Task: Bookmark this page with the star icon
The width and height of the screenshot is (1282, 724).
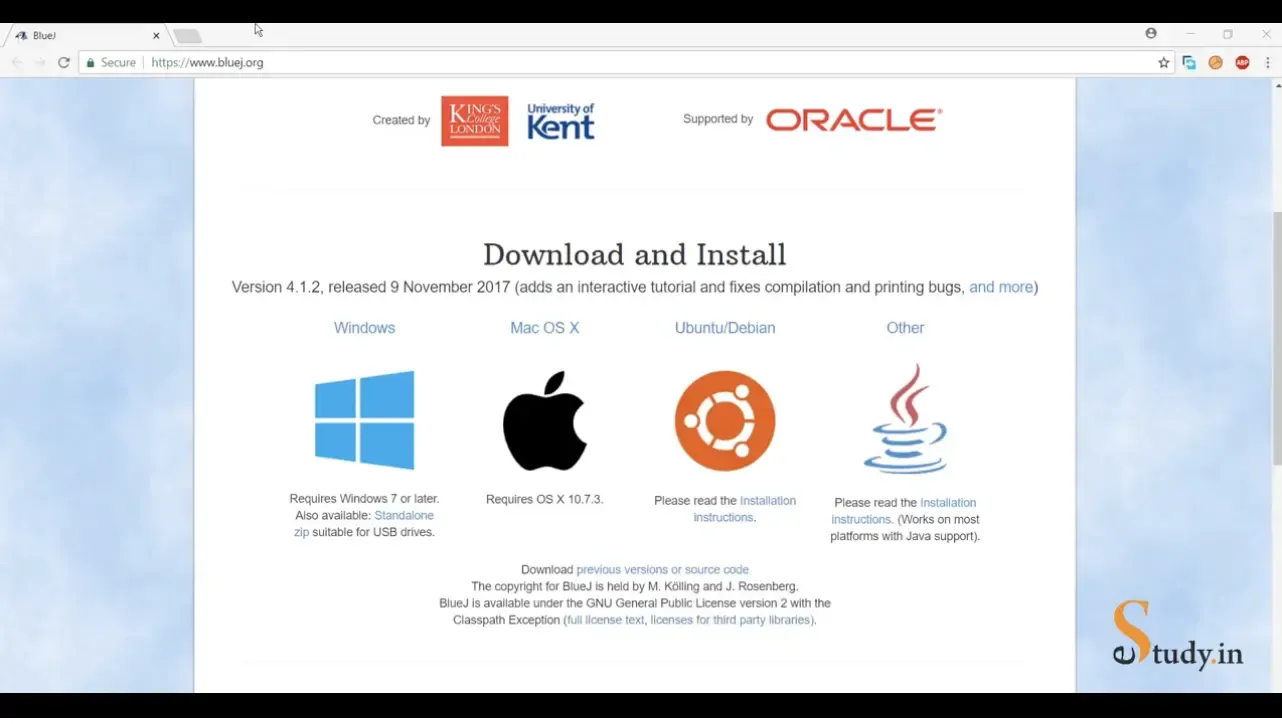Action: pyautogui.click(x=1164, y=63)
